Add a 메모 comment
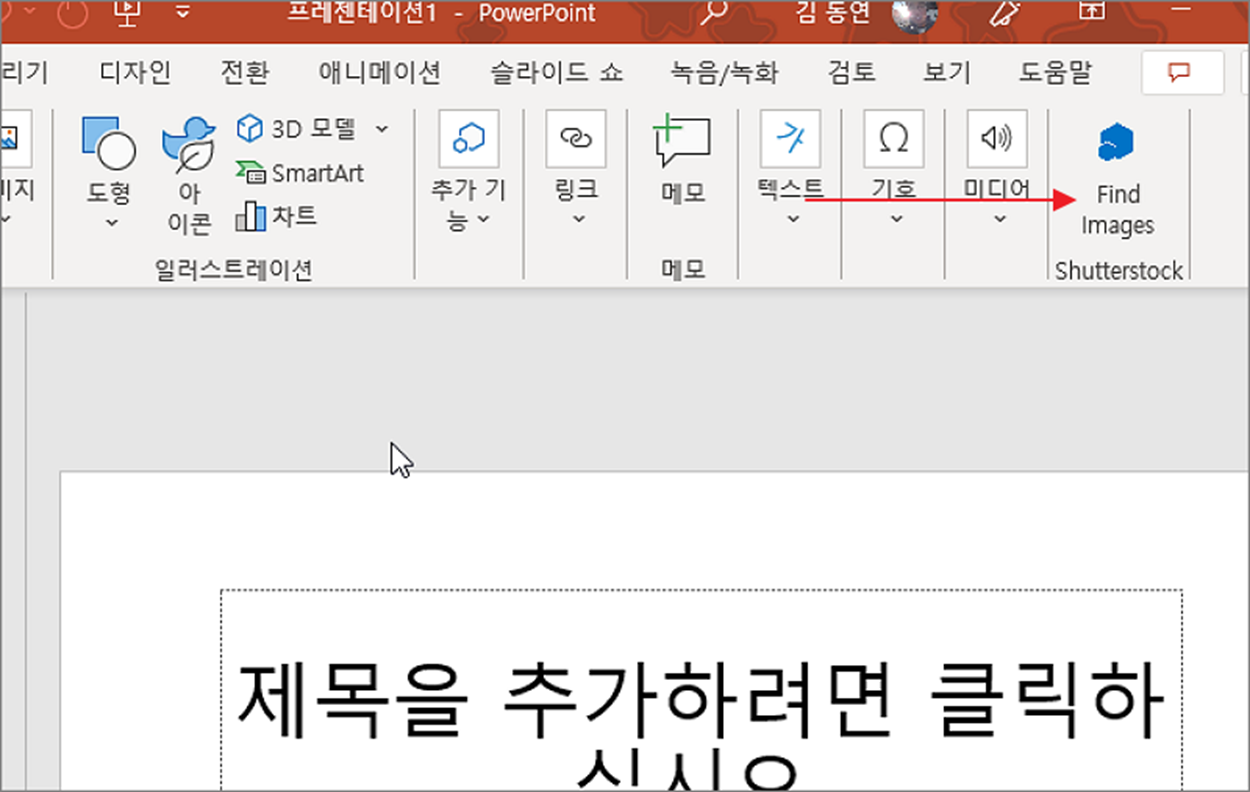Image resolution: width=1250 pixels, height=792 pixels. point(683,160)
